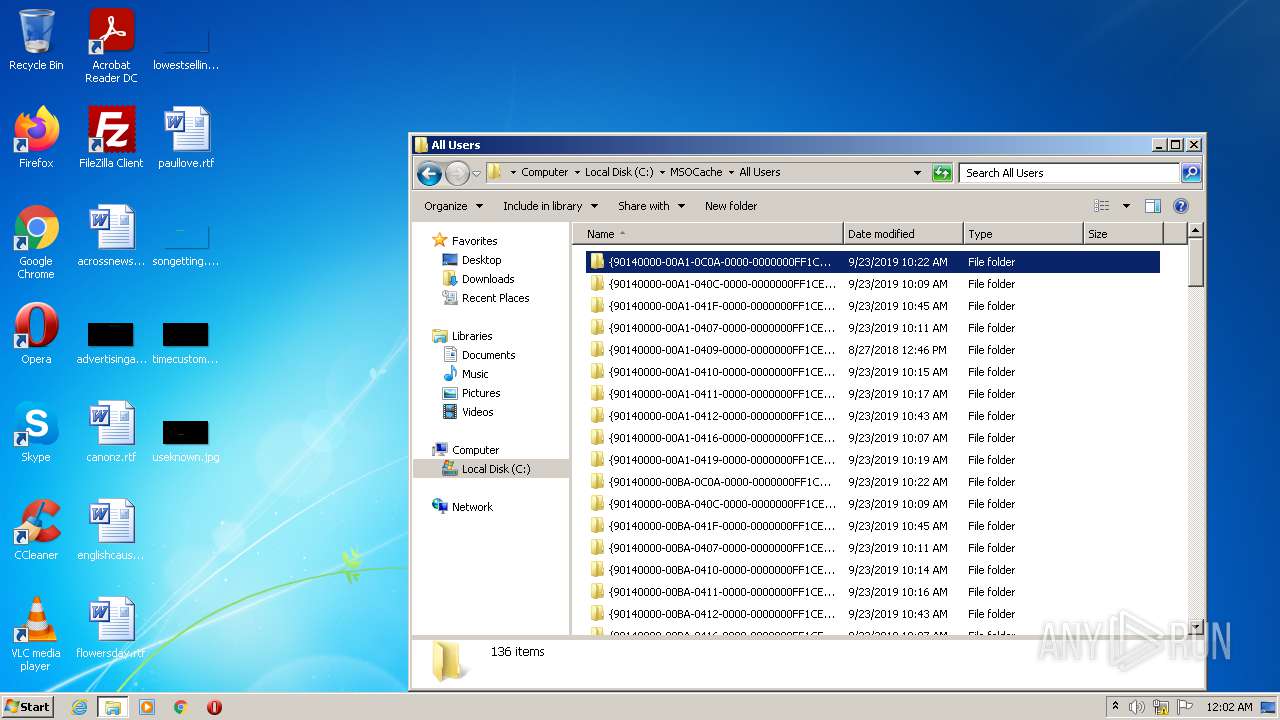1280x720 pixels.
Task: Click the Refresh button beside address bar
Action: 941,173
